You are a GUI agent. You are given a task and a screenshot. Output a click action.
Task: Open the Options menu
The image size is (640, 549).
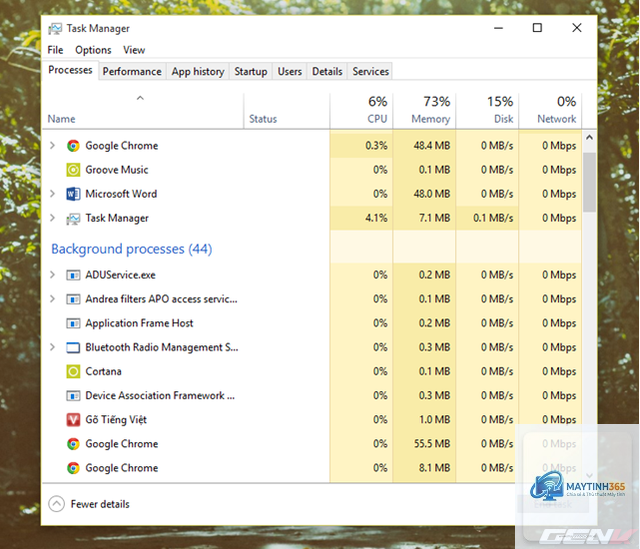[93, 50]
